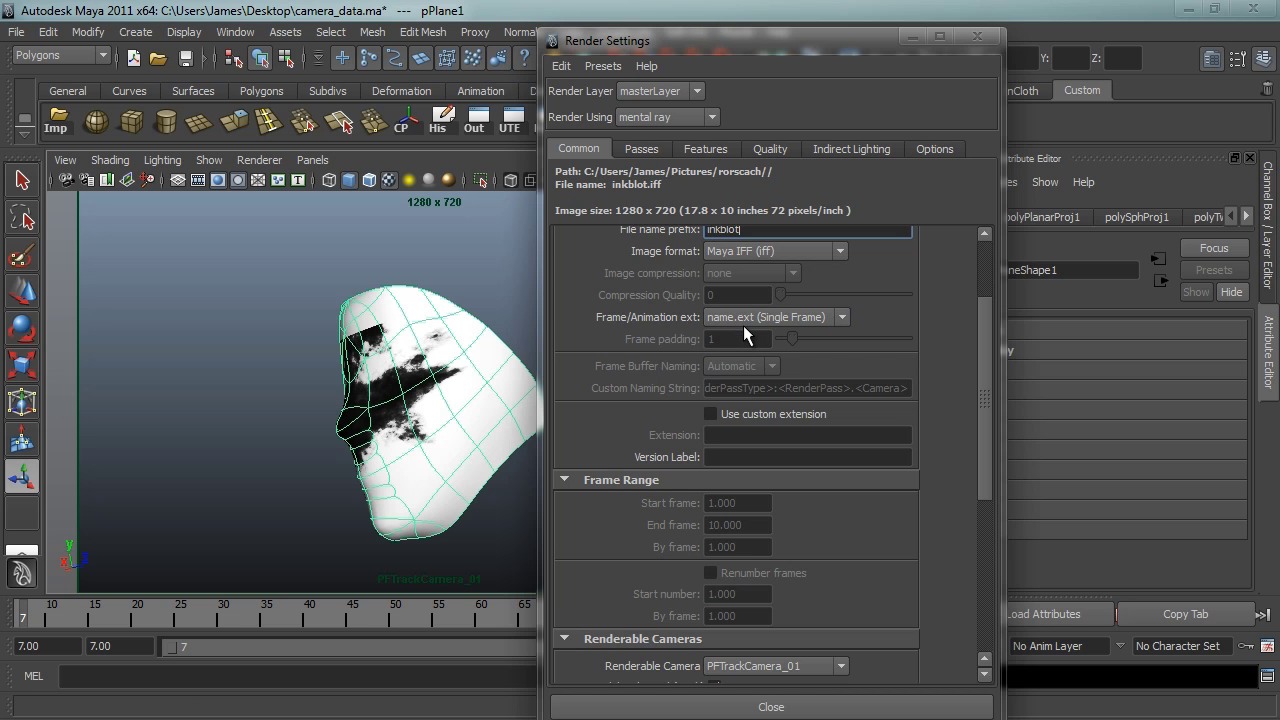Screen dimensions: 1280x720
Task: Collapse the Frame Range section
Action: [564, 480]
